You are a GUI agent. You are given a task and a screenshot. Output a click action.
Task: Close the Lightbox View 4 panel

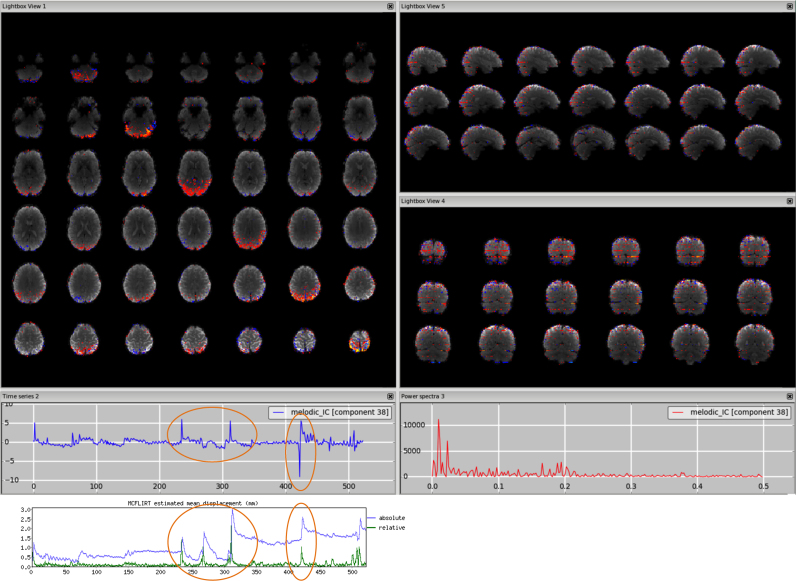[x=789, y=201]
